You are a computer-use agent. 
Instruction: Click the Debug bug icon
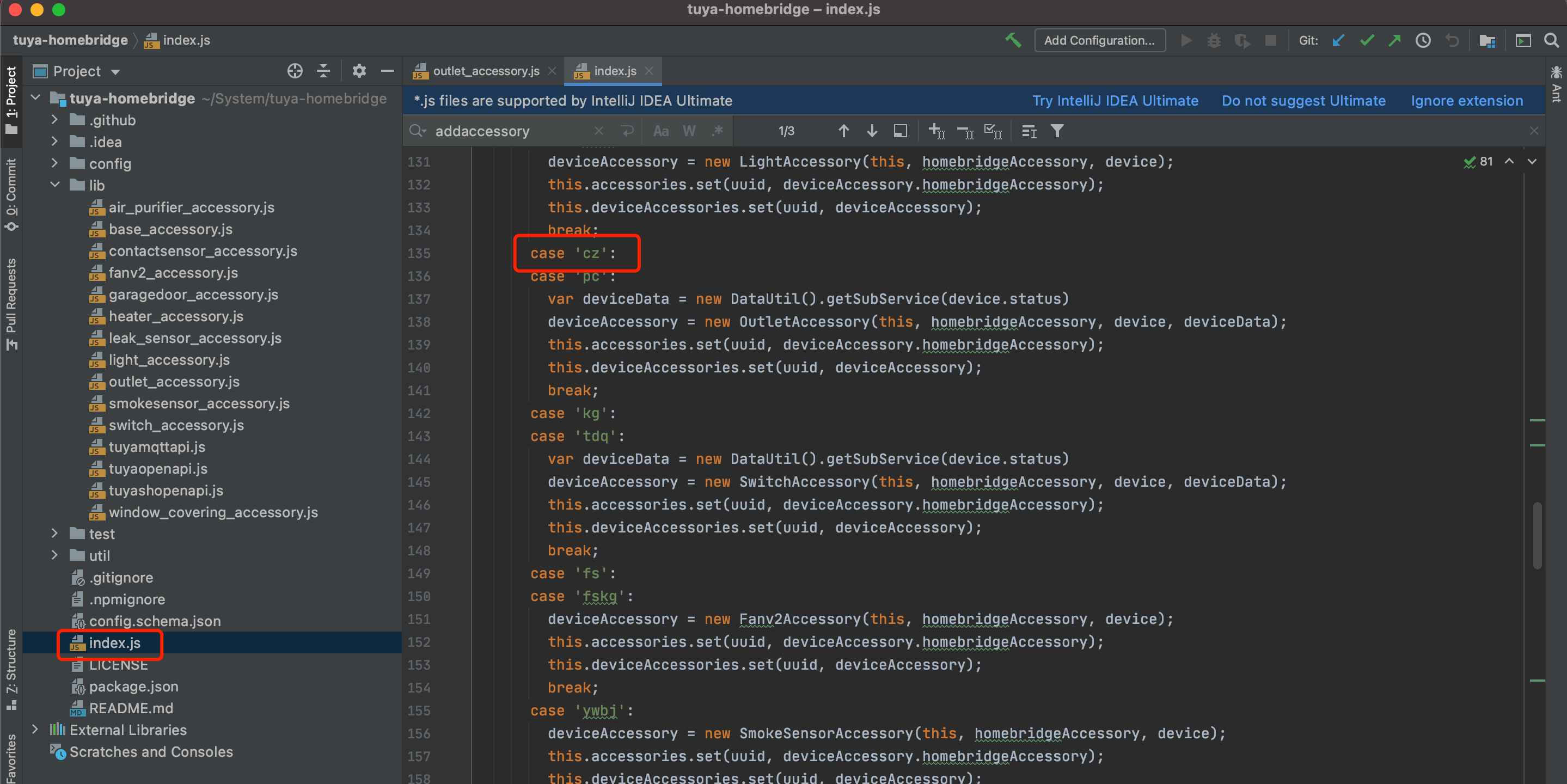pos(1214,40)
